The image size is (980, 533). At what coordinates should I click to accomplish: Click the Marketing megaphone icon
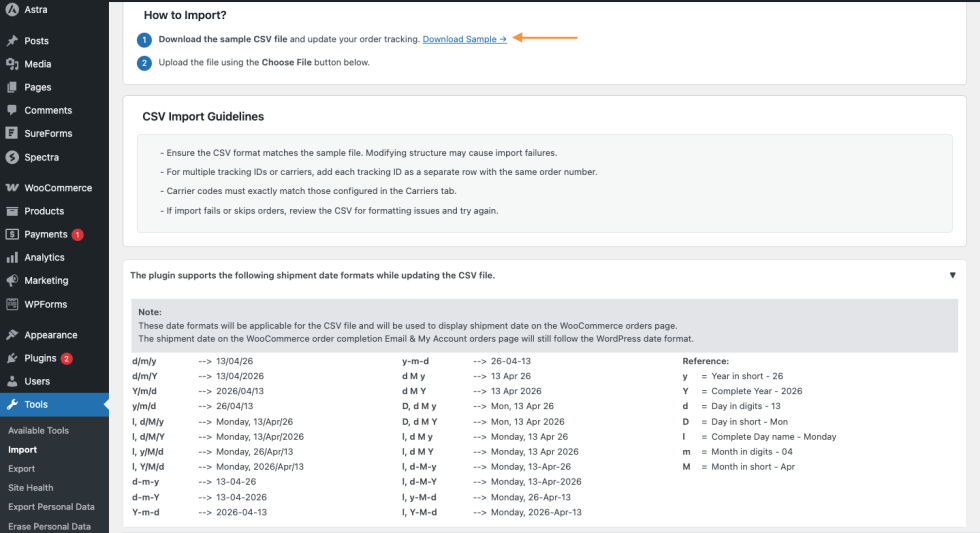click(12, 281)
